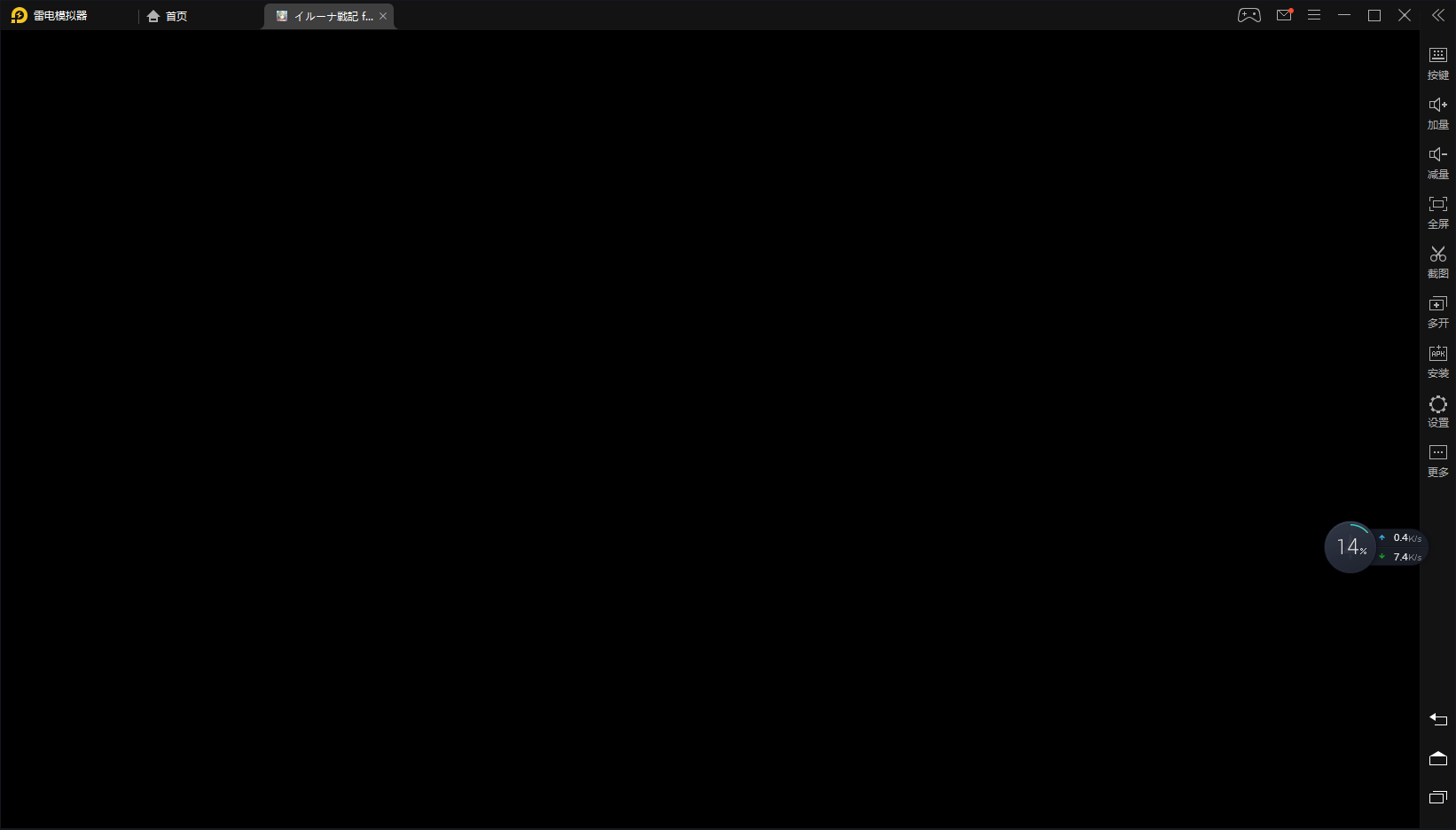The width and height of the screenshot is (1456, 830).
Task: Open the mail notifications icon
Action: pyautogui.click(x=1283, y=15)
